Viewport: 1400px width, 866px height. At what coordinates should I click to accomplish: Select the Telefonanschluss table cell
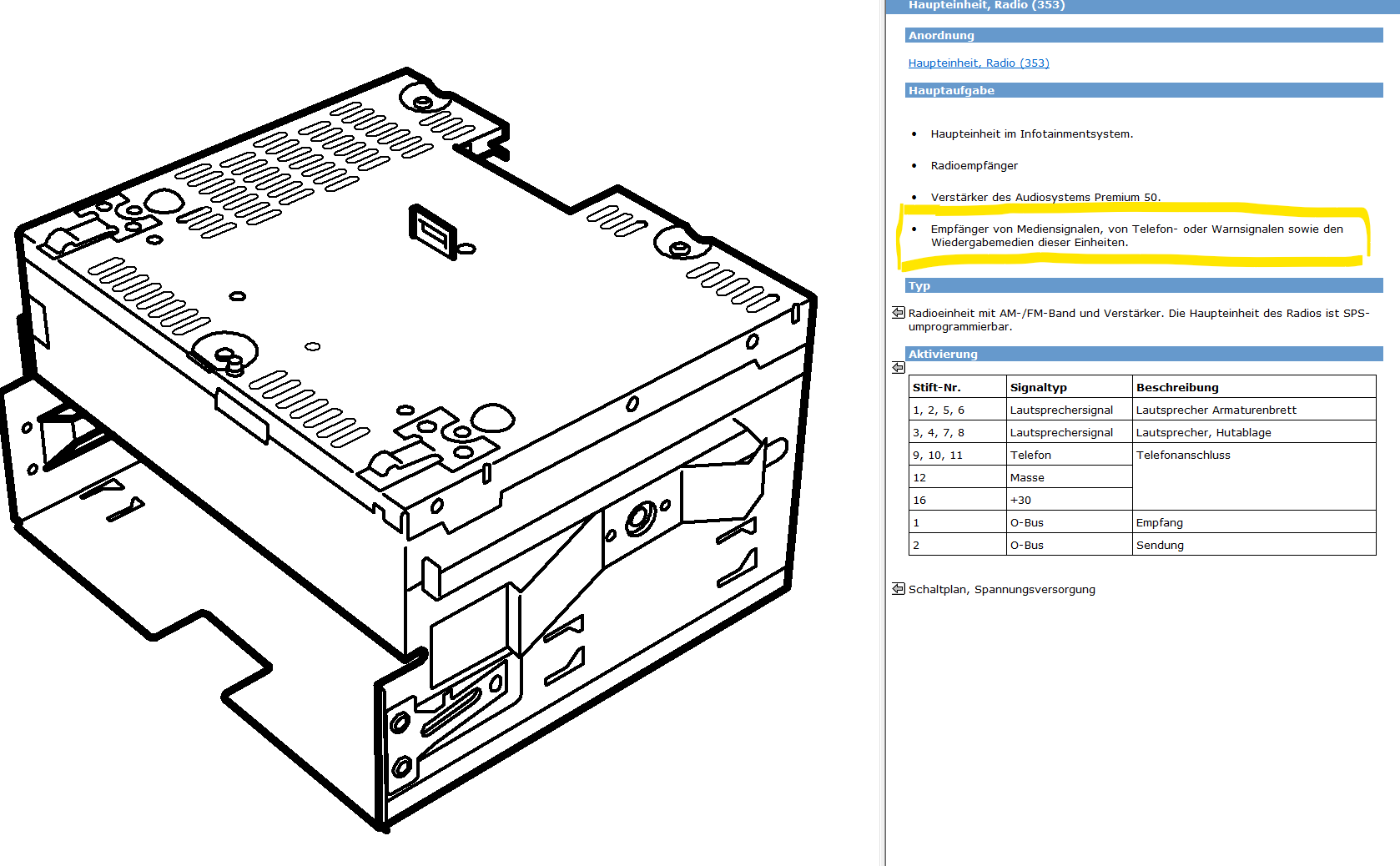coord(1254,476)
